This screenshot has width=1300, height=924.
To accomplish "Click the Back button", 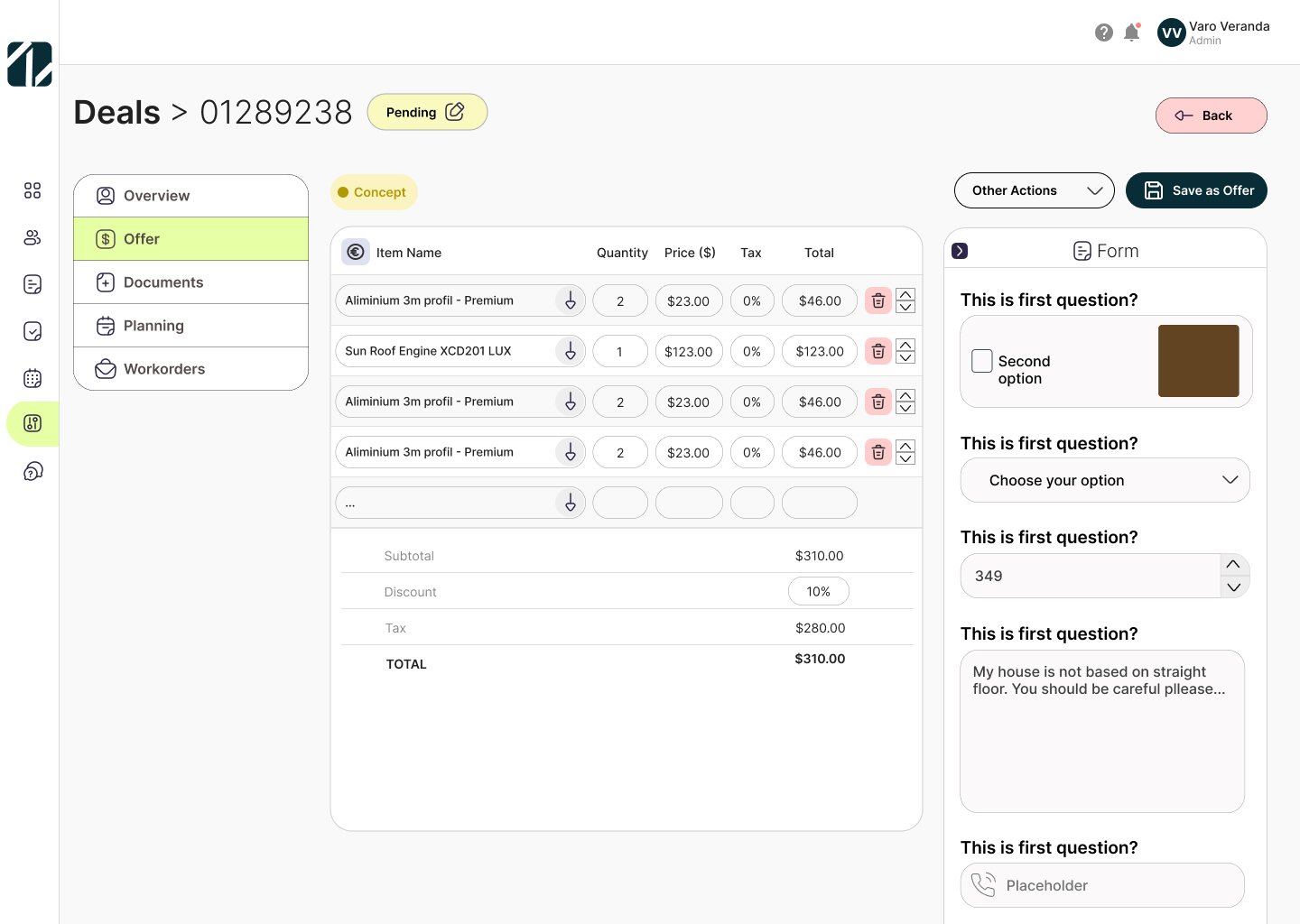I will coord(1211,115).
